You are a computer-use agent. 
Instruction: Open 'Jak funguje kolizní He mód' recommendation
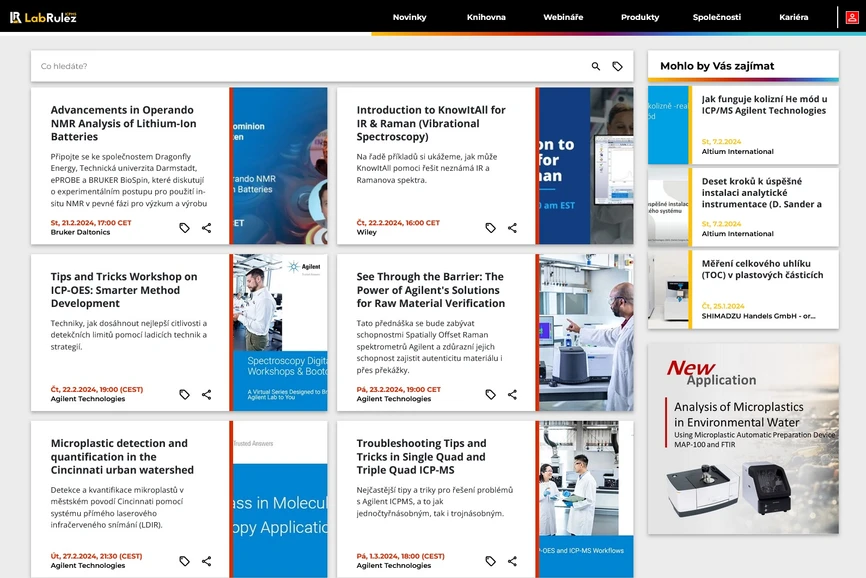[x=764, y=105]
